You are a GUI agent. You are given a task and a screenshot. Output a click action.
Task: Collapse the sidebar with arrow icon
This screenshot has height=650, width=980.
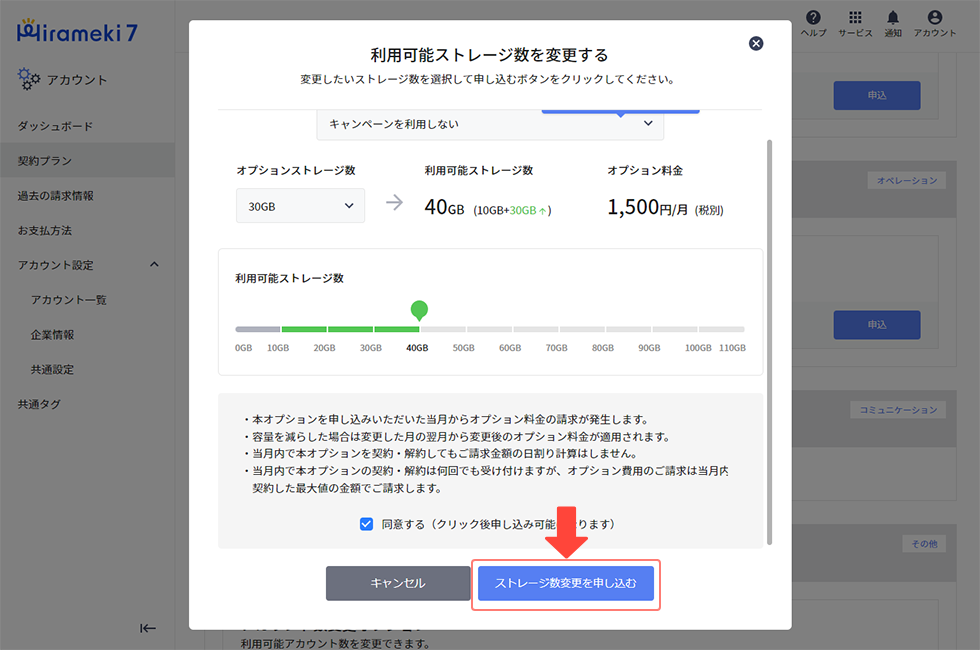pos(148,628)
